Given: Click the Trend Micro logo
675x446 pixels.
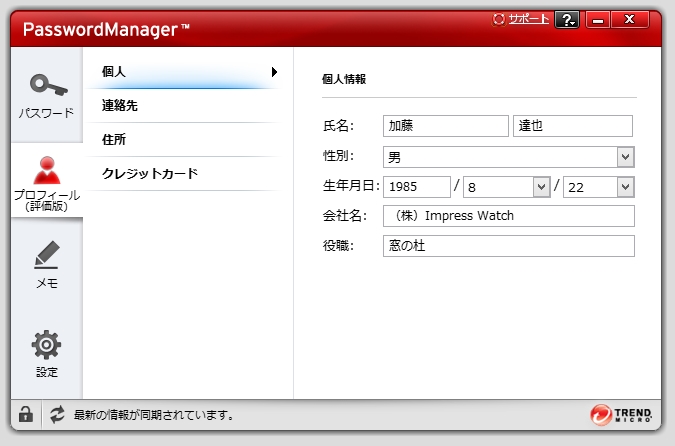Looking at the screenshot, I should [x=620, y=415].
